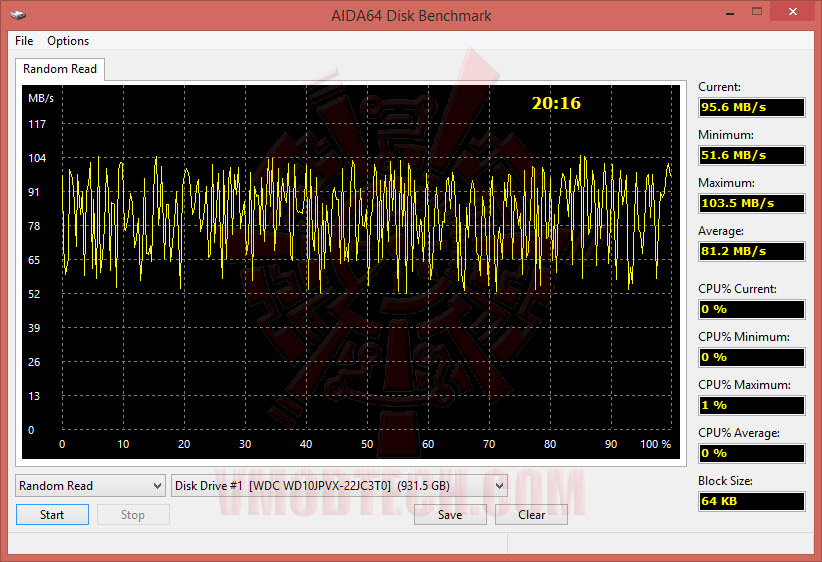Click the 0 x-axis label on graph
The height and width of the screenshot is (562, 822).
(x=62, y=444)
